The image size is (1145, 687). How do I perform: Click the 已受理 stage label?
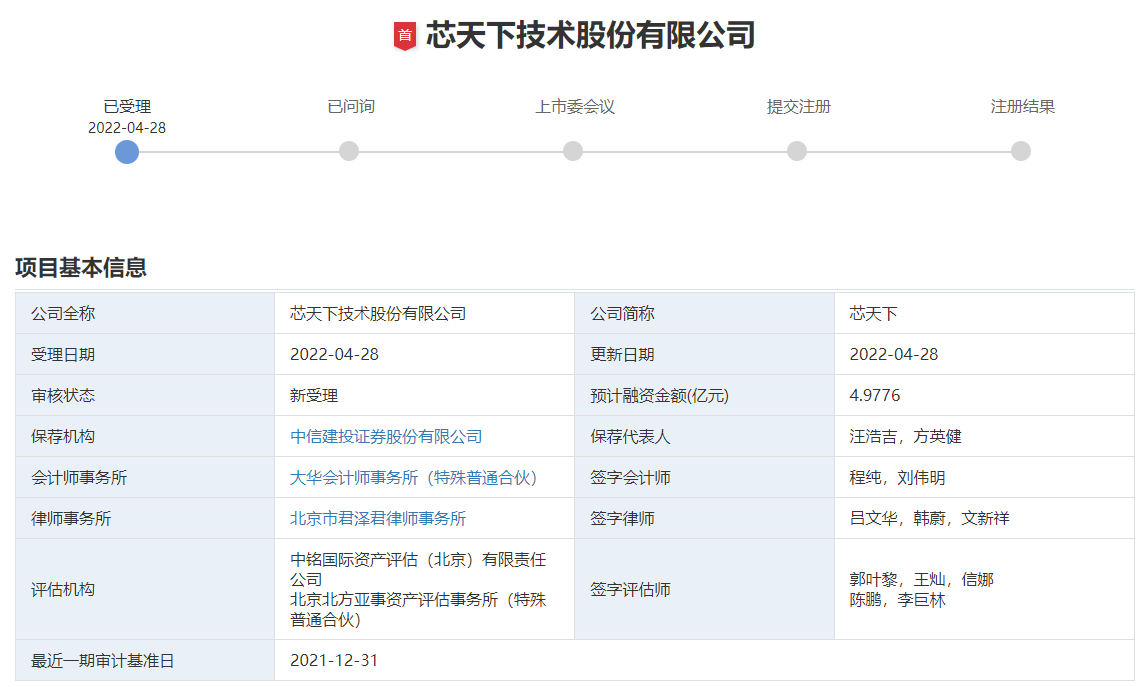[127, 107]
